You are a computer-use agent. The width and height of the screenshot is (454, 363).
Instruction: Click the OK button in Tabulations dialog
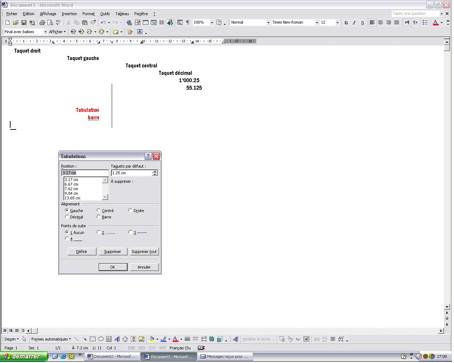click(113, 267)
